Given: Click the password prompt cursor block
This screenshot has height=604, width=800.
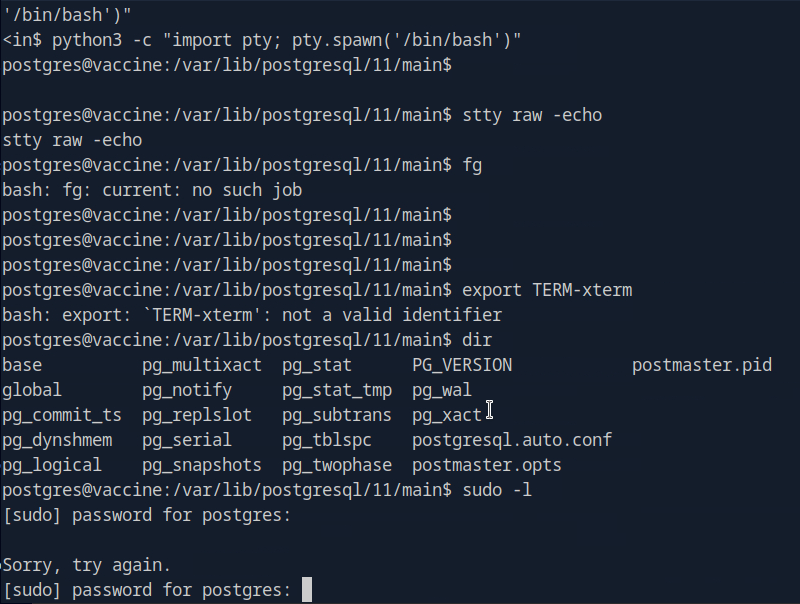Looking at the screenshot, I should click(x=307, y=590).
